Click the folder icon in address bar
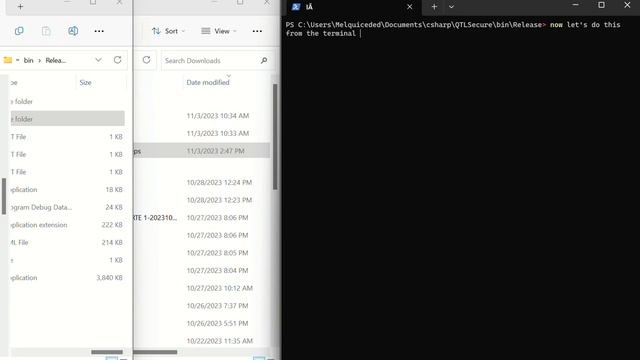This screenshot has width=640, height=360. click(x=8, y=60)
